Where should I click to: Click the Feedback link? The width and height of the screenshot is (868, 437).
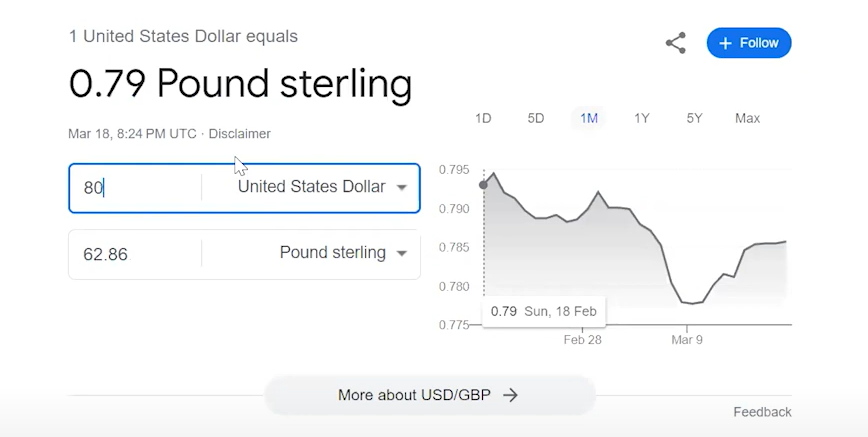pyautogui.click(x=762, y=412)
